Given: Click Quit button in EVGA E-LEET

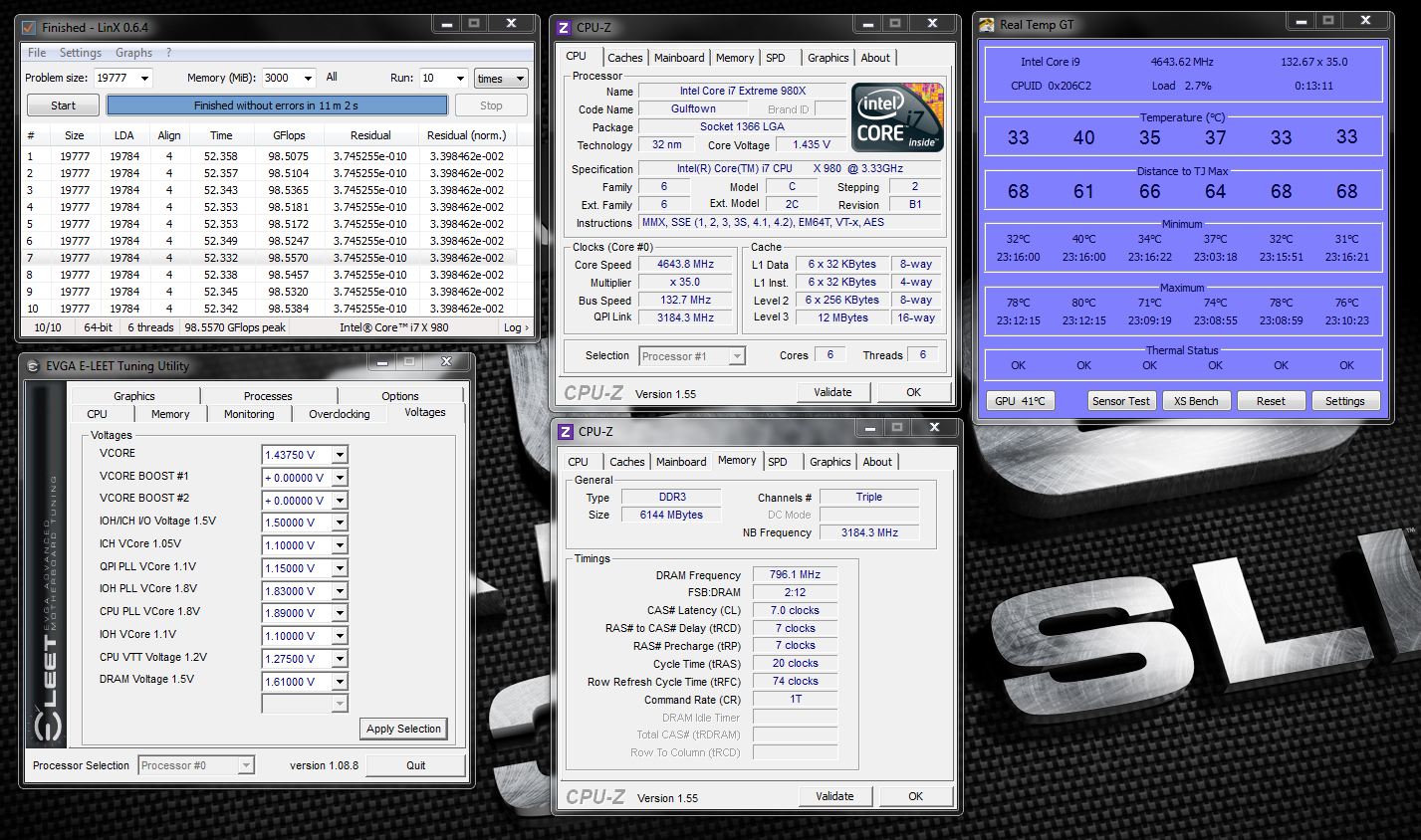Looking at the screenshot, I should point(415,765).
